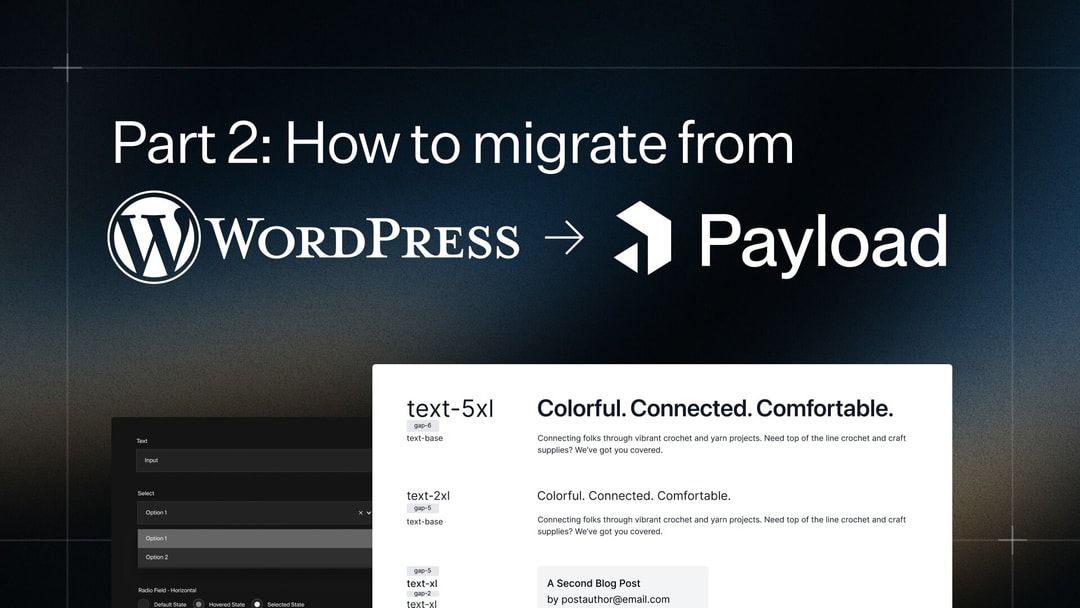Click the WordPress logo

(x=153, y=238)
